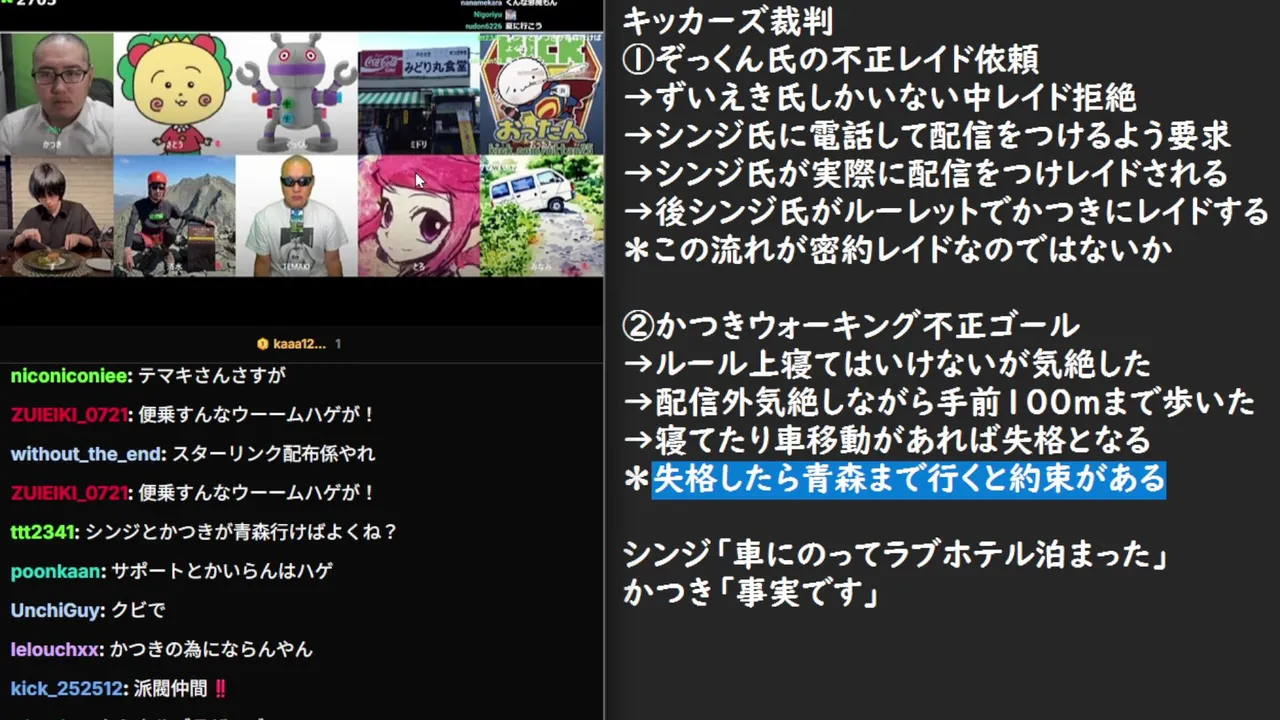Click message シンジとかつきが青森行けばよくね？
The image size is (1280, 720).
tap(242, 532)
